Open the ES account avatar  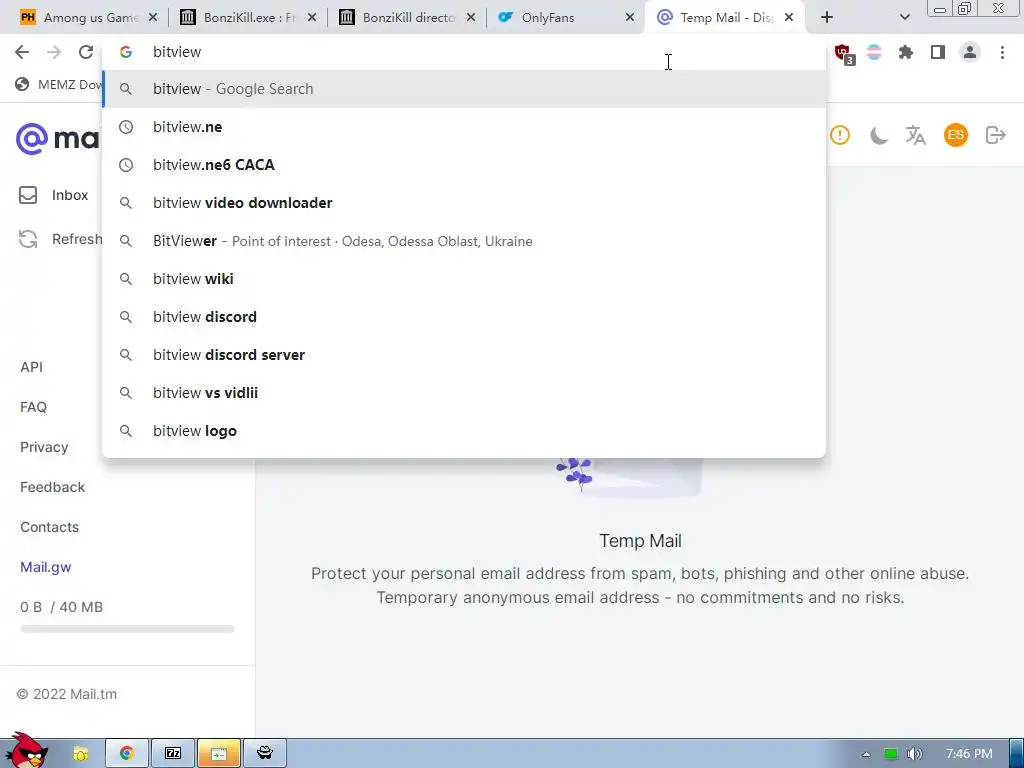[x=955, y=135]
